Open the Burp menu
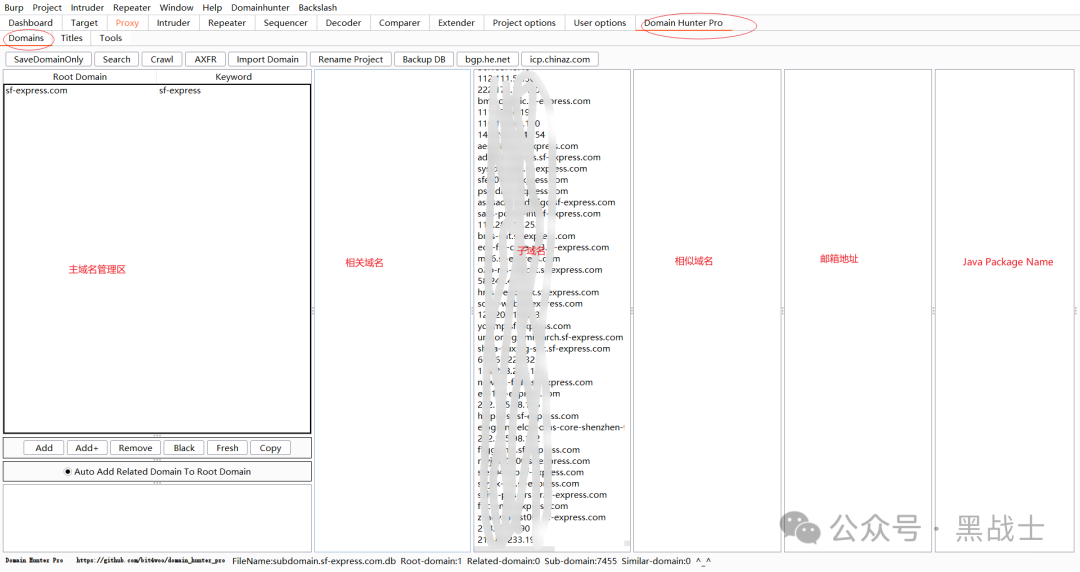This screenshot has width=1080, height=572. pyautogui.click(x=14, y=8)
